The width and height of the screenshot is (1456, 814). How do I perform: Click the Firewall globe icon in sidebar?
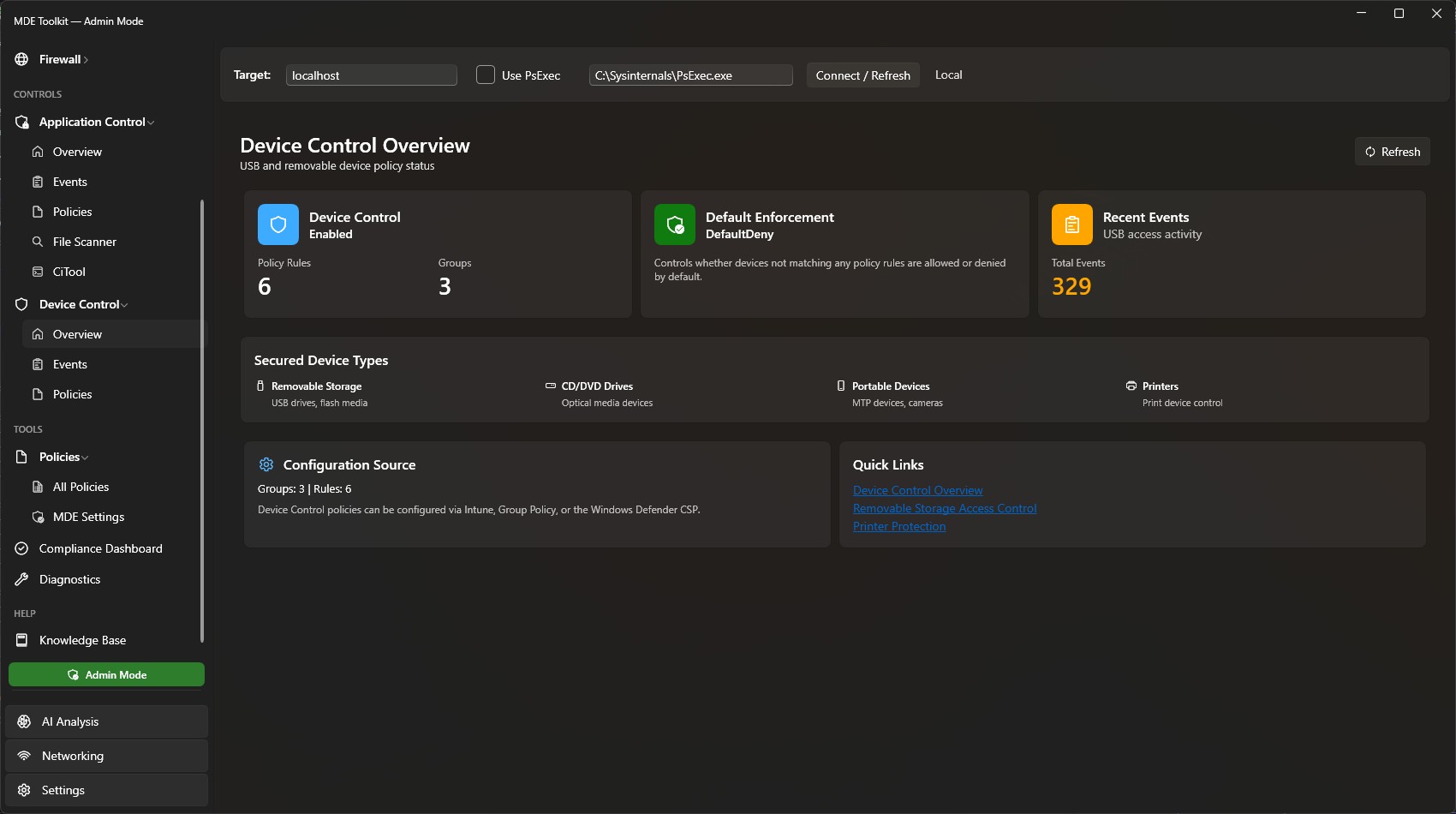point(22,59)
